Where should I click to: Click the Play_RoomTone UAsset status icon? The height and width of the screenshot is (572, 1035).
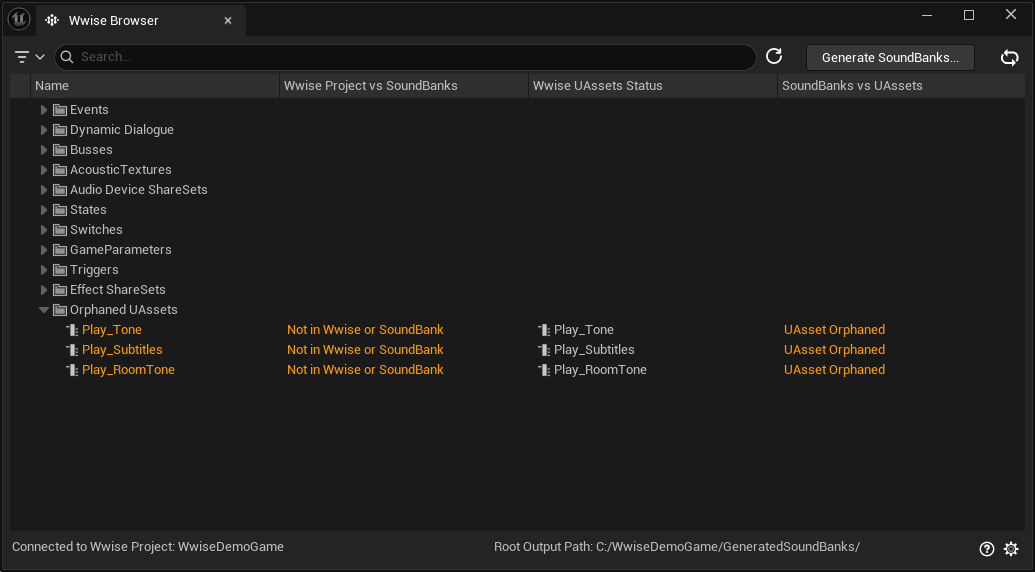(543, 370)
